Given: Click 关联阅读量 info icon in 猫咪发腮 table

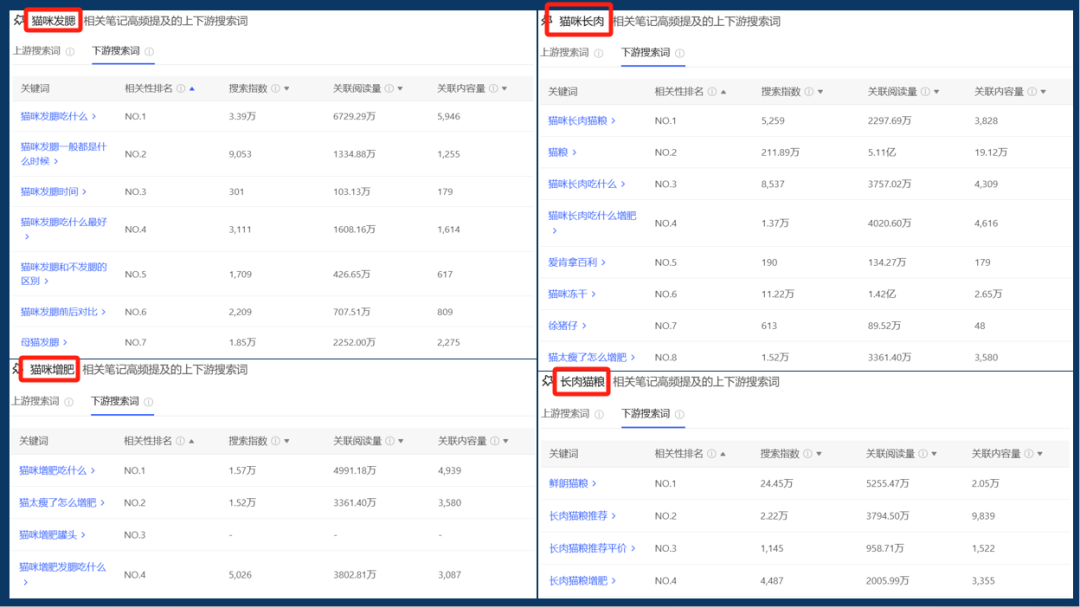Looking at the screenshot, I should click(389, 89).
